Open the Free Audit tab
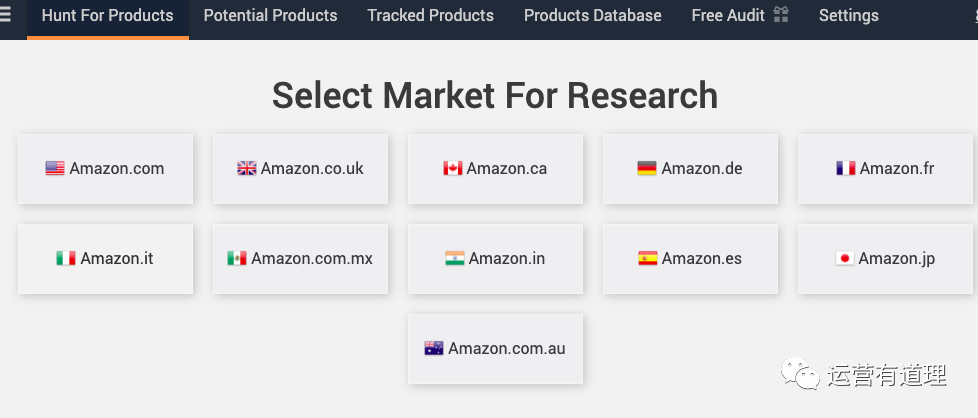This screenshot has height=418, width=978. (728, 16)
